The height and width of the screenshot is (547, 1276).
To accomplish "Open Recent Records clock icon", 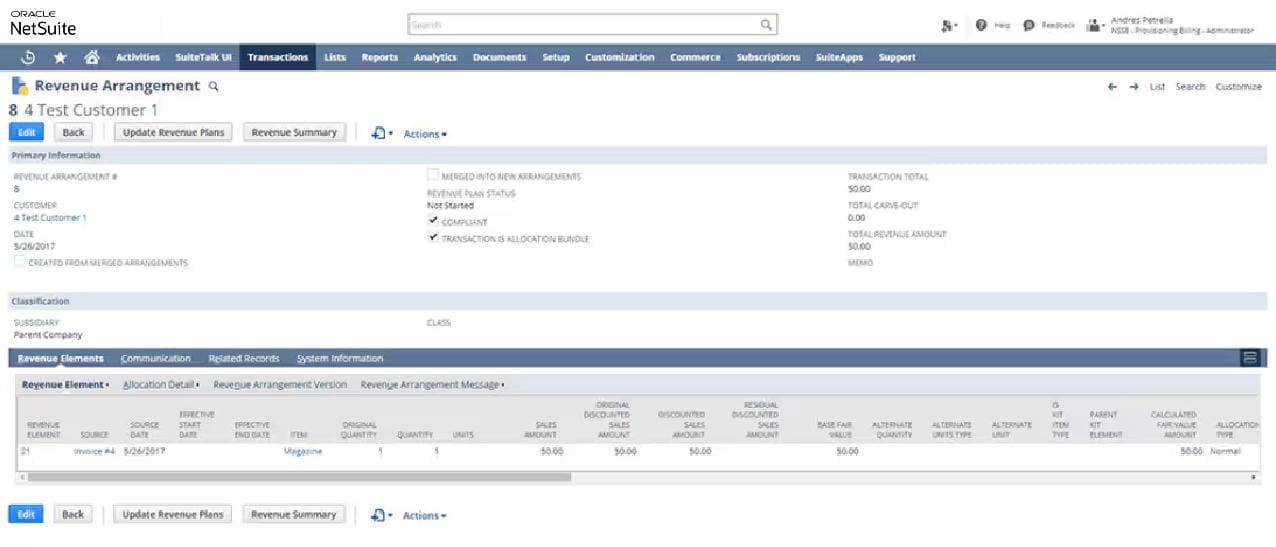I will tap(28, 57).
